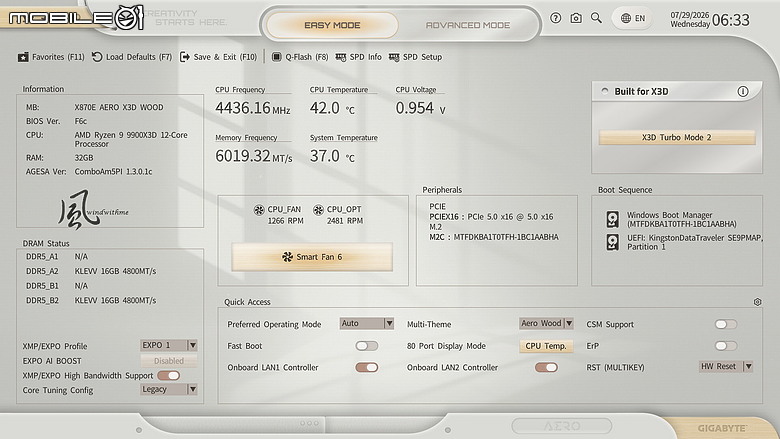Click the Save & Exit door icon
This screenshot has height=439, width=780.
(185, 57)
